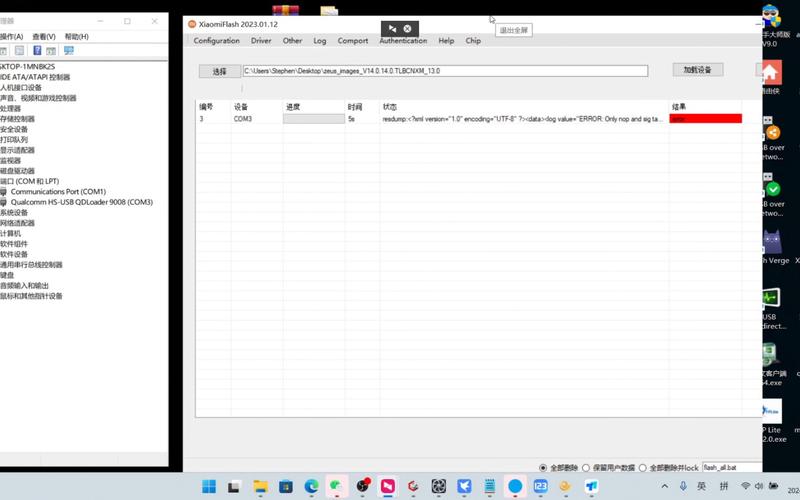Image resolution: width=800 pixels, height=500 pixels.
Task: Select the 保留用户数据 radio option
Action: coord(586,468)
